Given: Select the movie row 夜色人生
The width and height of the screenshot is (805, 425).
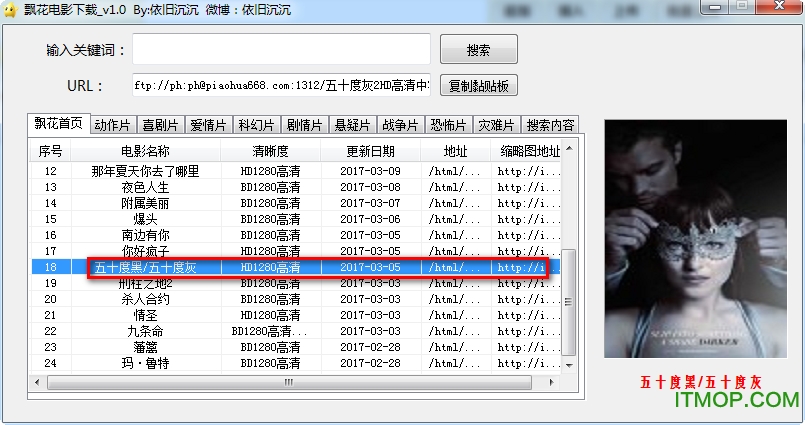Looking at the screenshot, I should [x=296, y=187].
